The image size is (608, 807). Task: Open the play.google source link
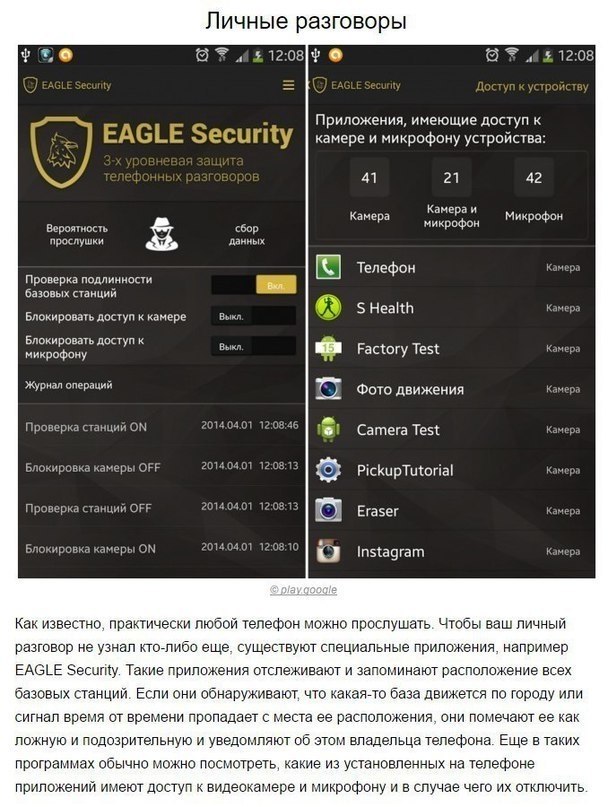tap(303, 590)
